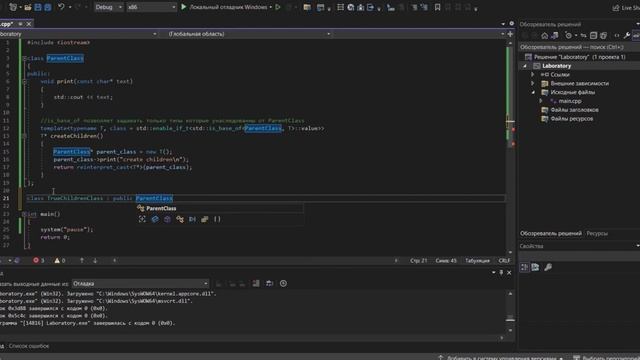Collapse all nodes in Solution Explorer
The height and width of the screenshot is (360, 640).
click(x=593, y=36)
